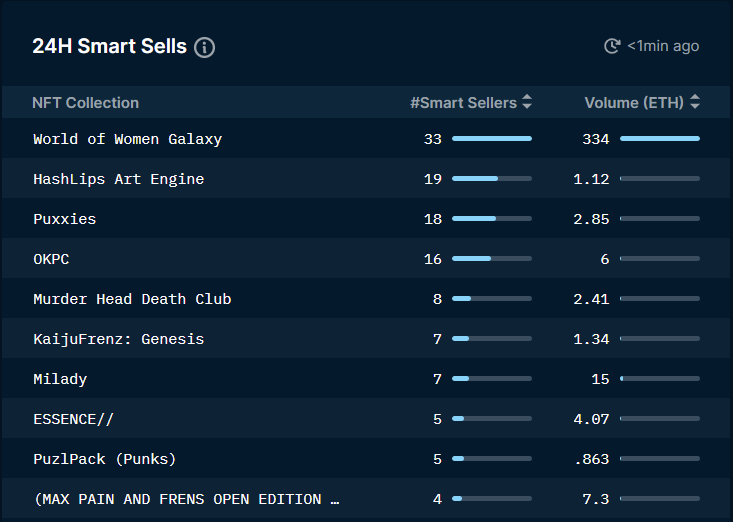Sort by Volume (ETH) arrows
The width and height of the screenshot is (733, 522).
point(695,102)
